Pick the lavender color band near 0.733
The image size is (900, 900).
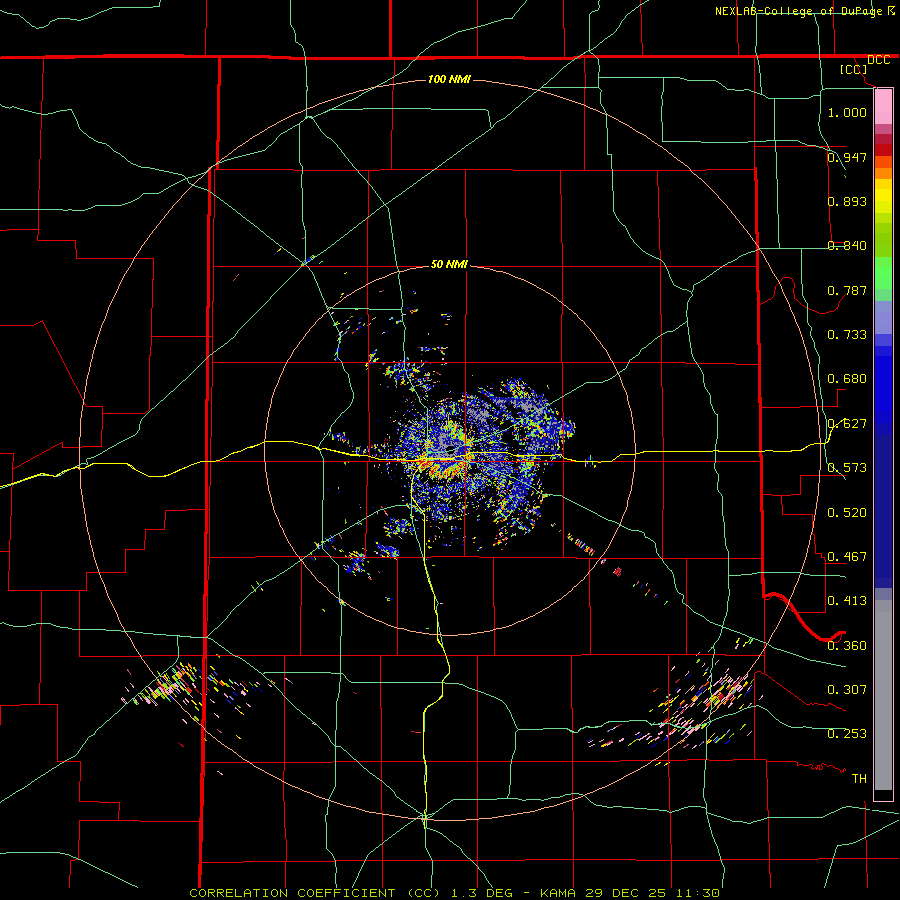883,317
